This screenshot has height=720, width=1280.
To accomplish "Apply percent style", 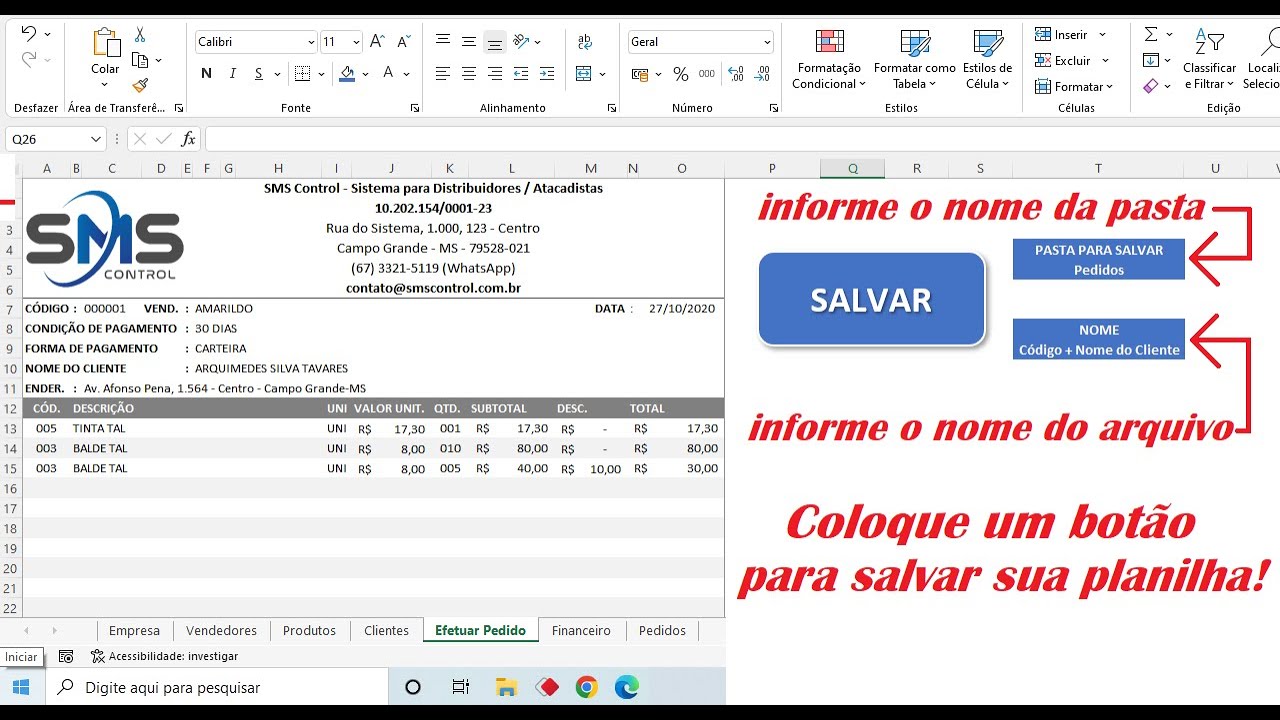I will click(681, 74).
